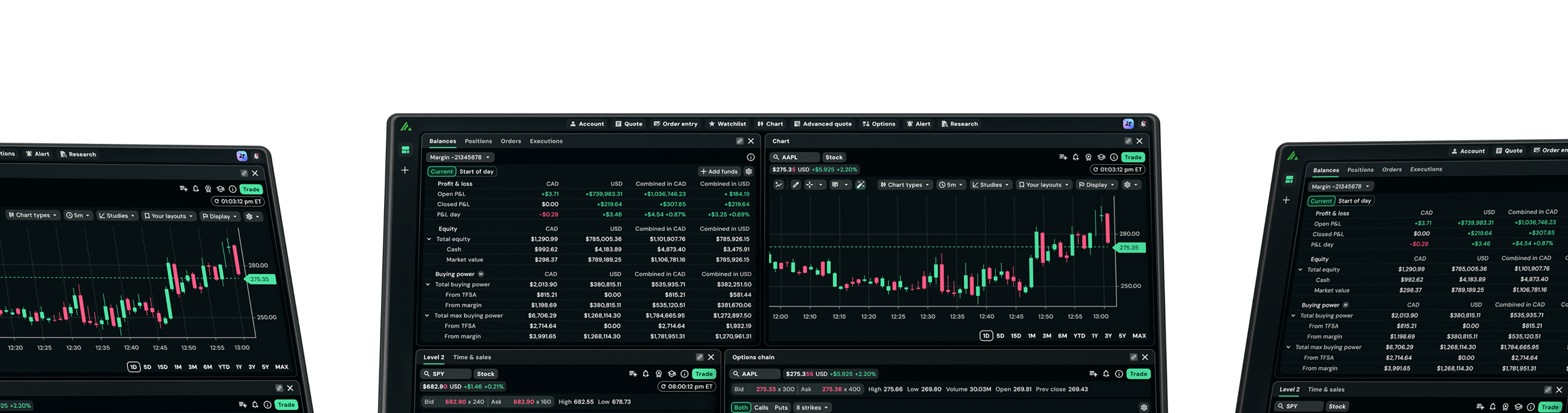
Task: Open notifications bell at center window top-right
Action: [1143, 123]
